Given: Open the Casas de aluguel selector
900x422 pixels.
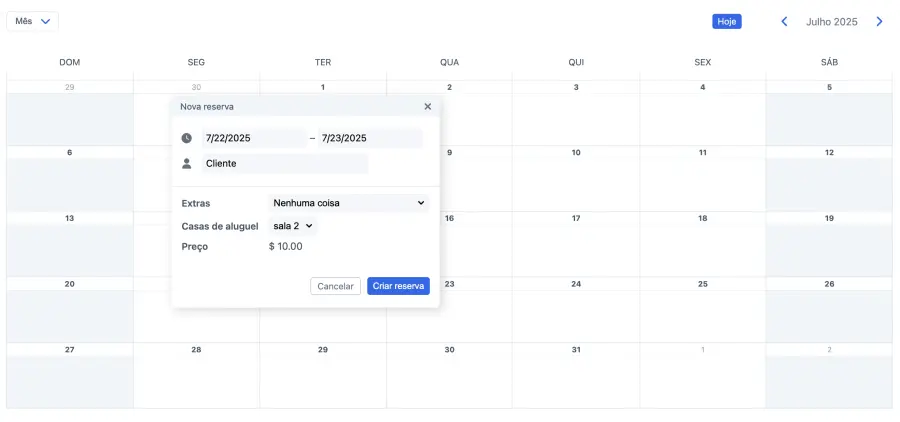Looking at the screenshot, I should pos(293,226).
